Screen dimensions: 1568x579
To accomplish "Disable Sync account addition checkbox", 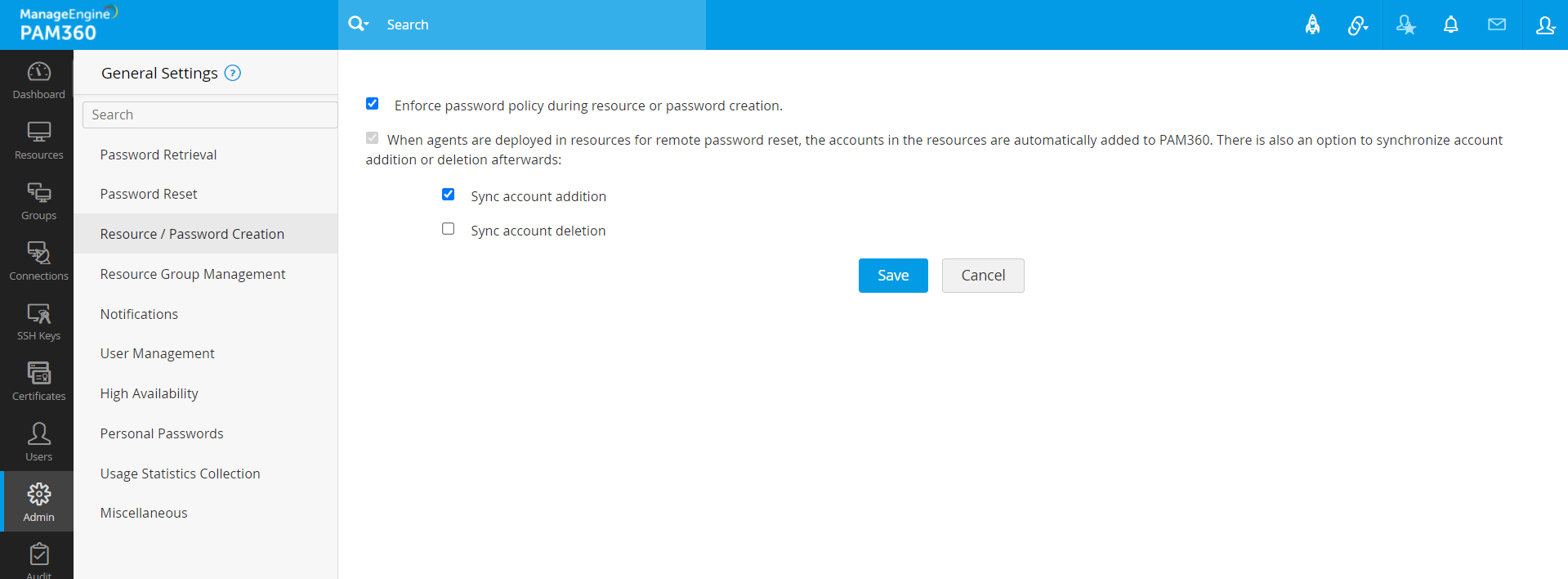I will tap(449, 195).
